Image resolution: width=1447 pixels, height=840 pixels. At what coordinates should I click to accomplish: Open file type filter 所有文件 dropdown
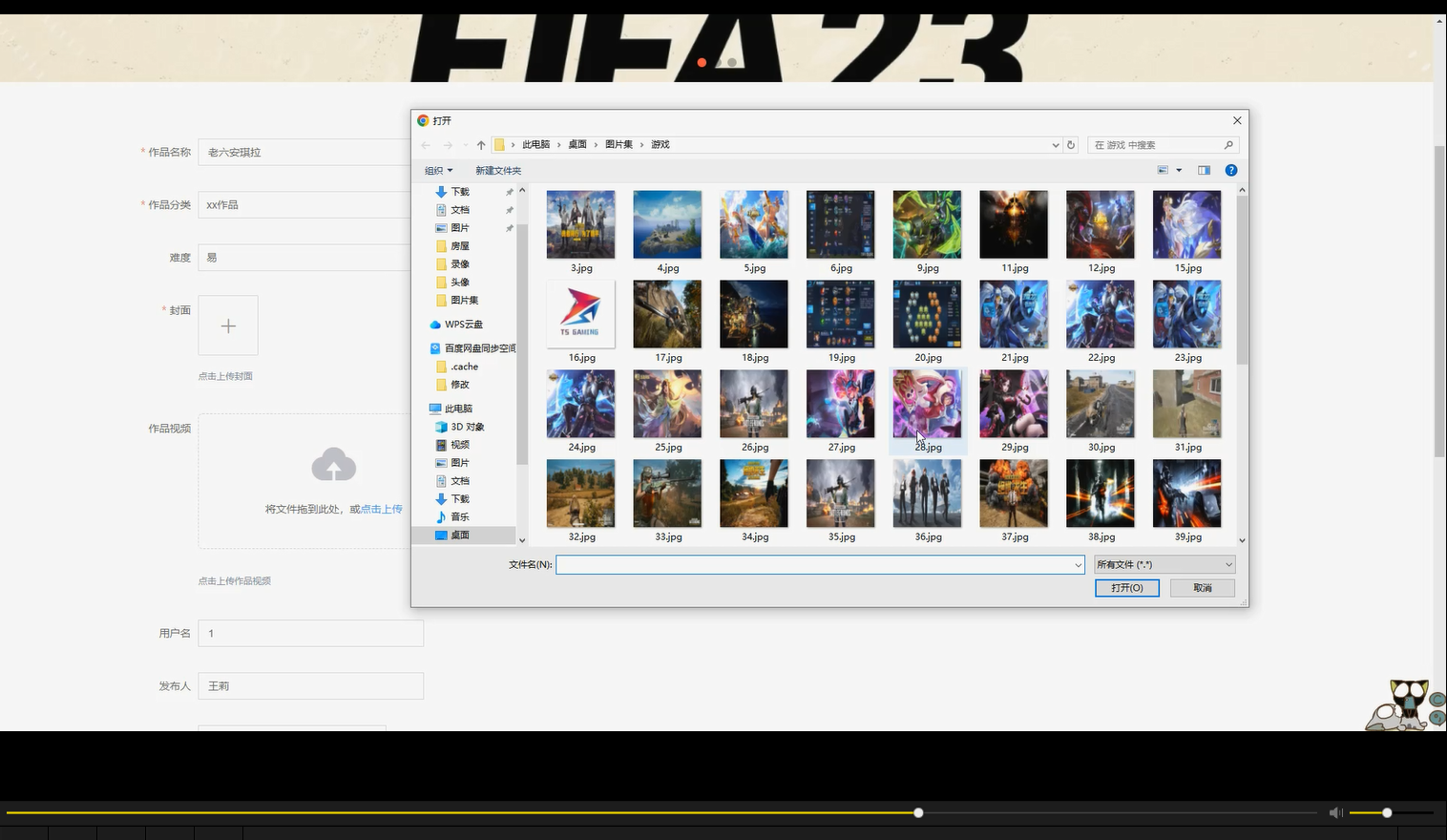1164,564
